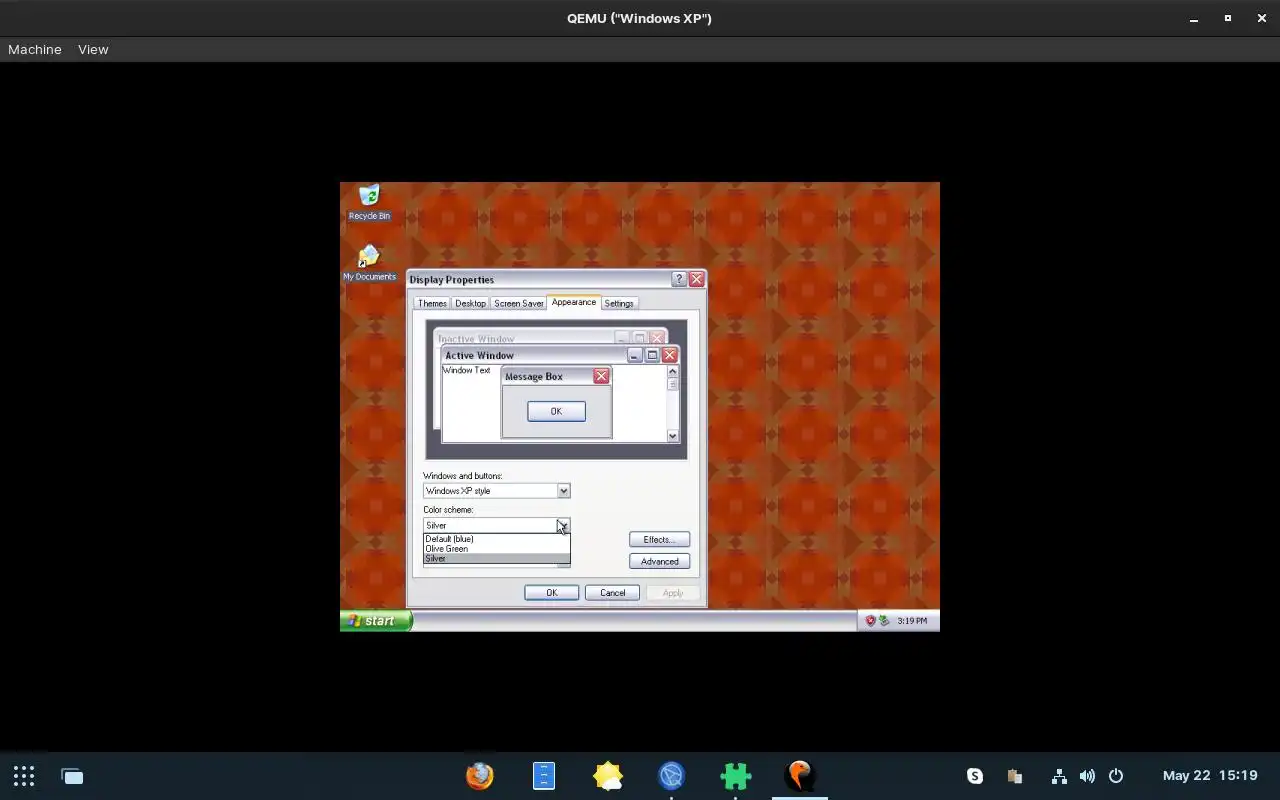Open the QEMU Machine menu

click(35, 49)
